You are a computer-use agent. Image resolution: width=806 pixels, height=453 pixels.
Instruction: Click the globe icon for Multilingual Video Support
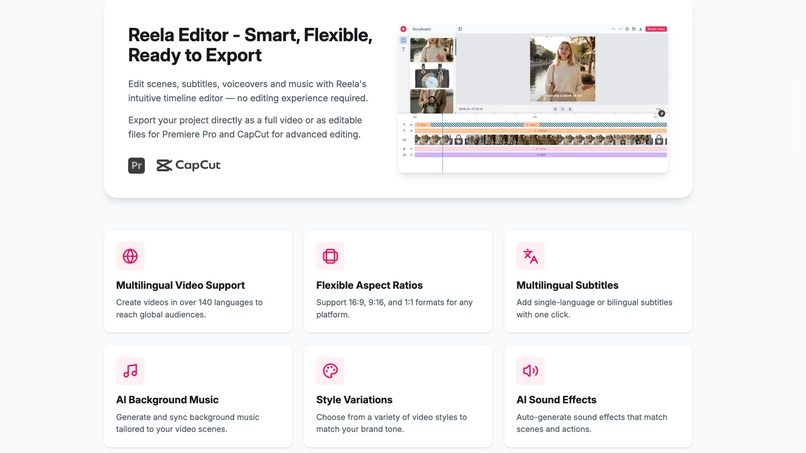click(130, 256)
